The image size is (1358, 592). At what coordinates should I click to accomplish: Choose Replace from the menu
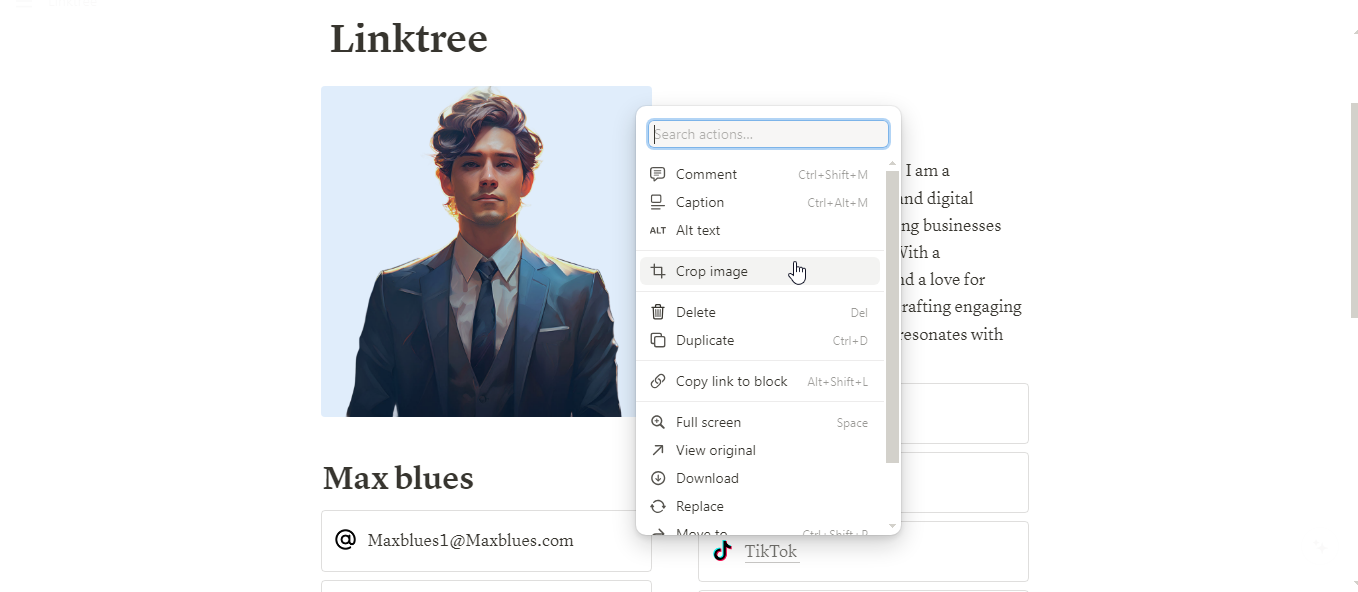(760, 506)
